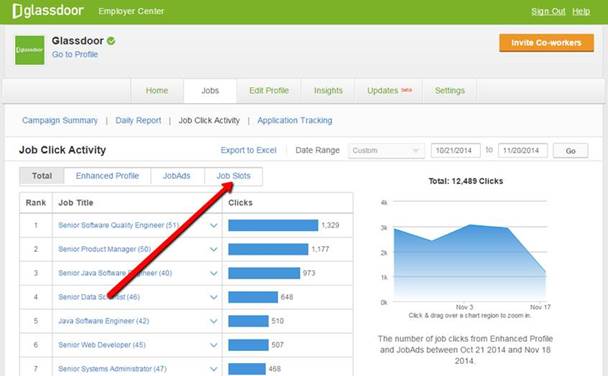The height and width of the screenshot is (376, 608).
Task: Select the Total clicks tab
Action: coord(42,176)
